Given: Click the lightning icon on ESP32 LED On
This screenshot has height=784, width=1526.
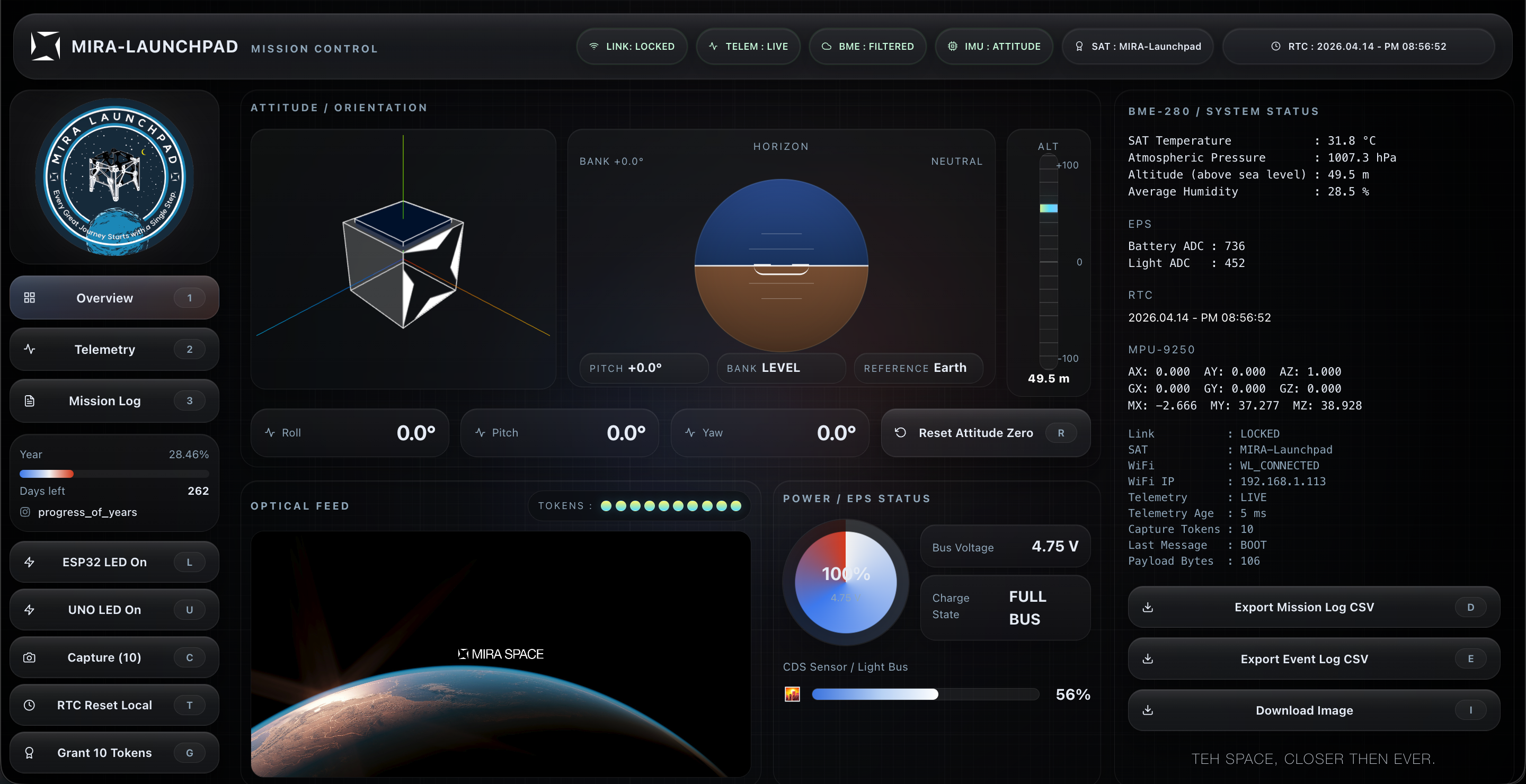Looking at the screenshot, I should point(29,562).
